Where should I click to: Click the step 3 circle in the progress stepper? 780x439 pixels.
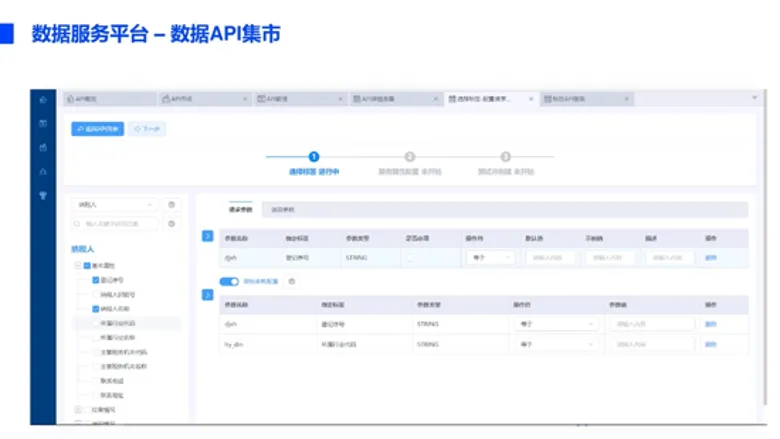tap(505, 157)
